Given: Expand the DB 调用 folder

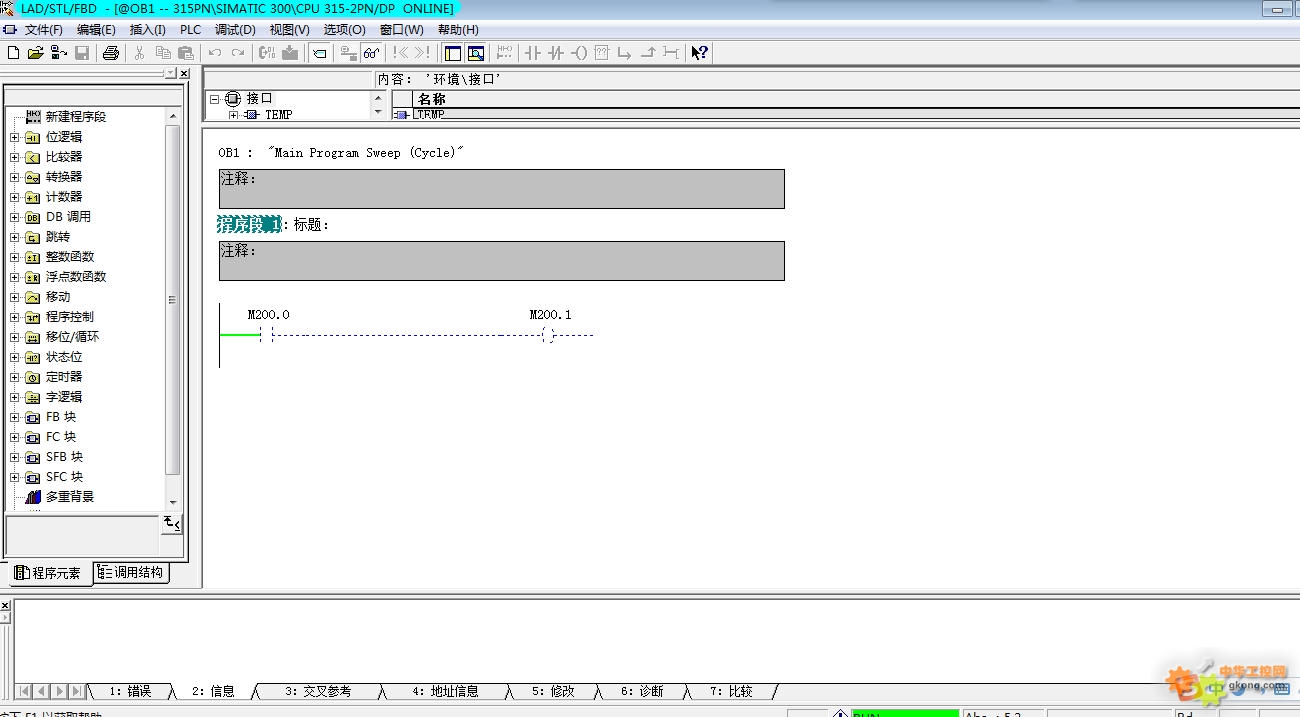Looking at the screenshot, I should (x=15, y=217).
